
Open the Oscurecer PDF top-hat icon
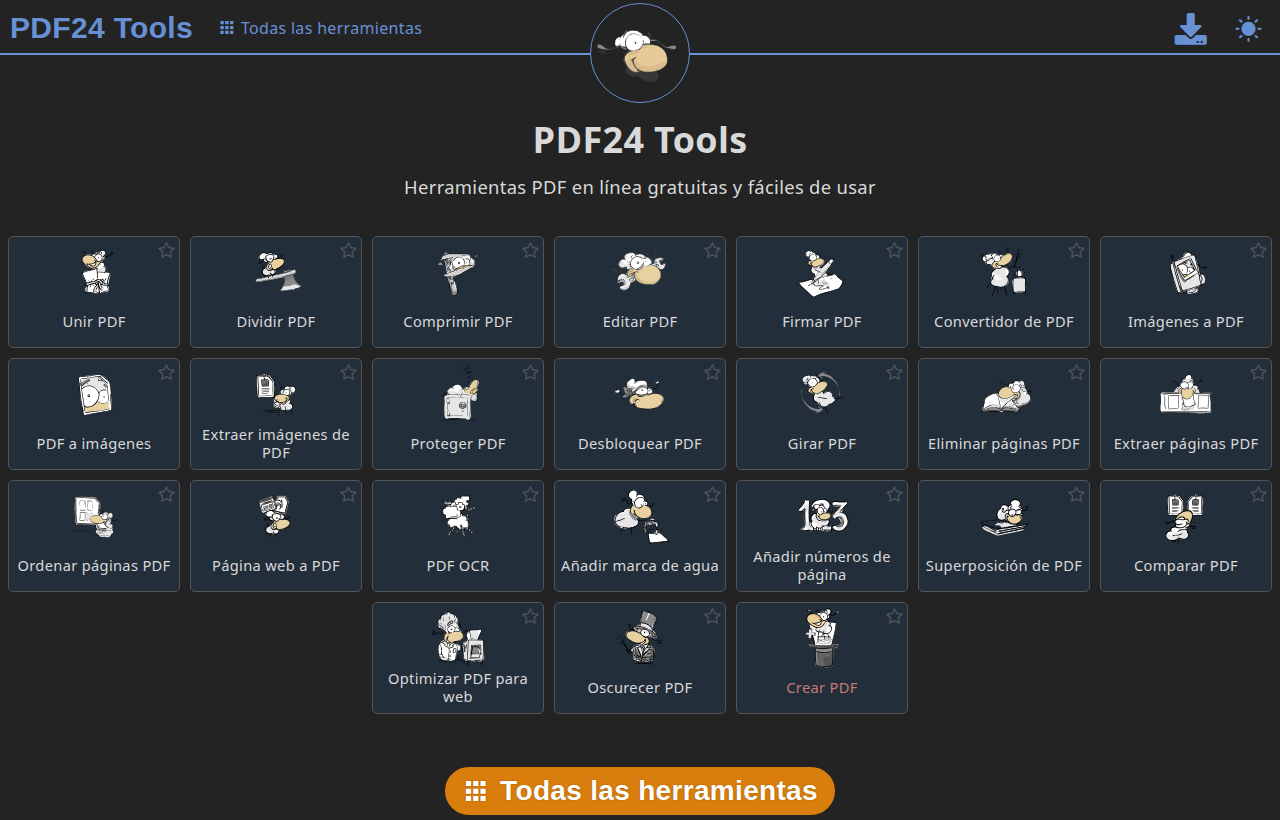tap(640, 638)
